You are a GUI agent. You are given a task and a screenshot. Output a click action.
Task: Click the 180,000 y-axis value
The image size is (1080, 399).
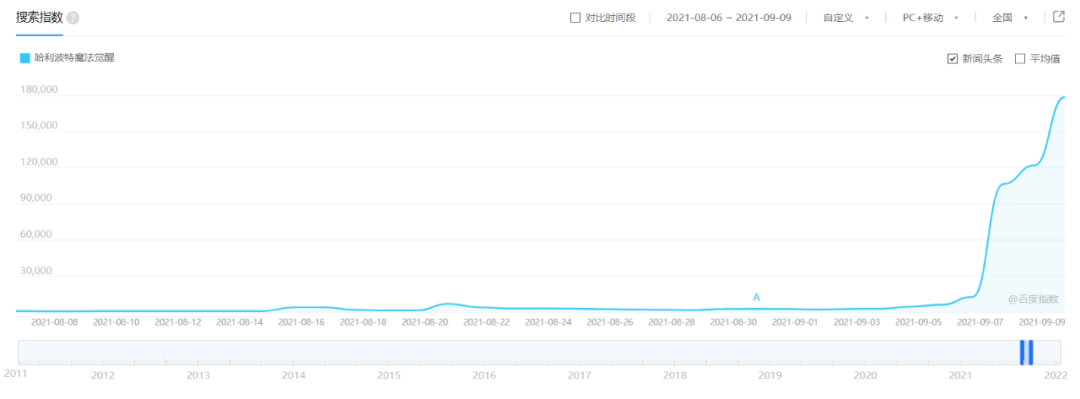point(38,90)
